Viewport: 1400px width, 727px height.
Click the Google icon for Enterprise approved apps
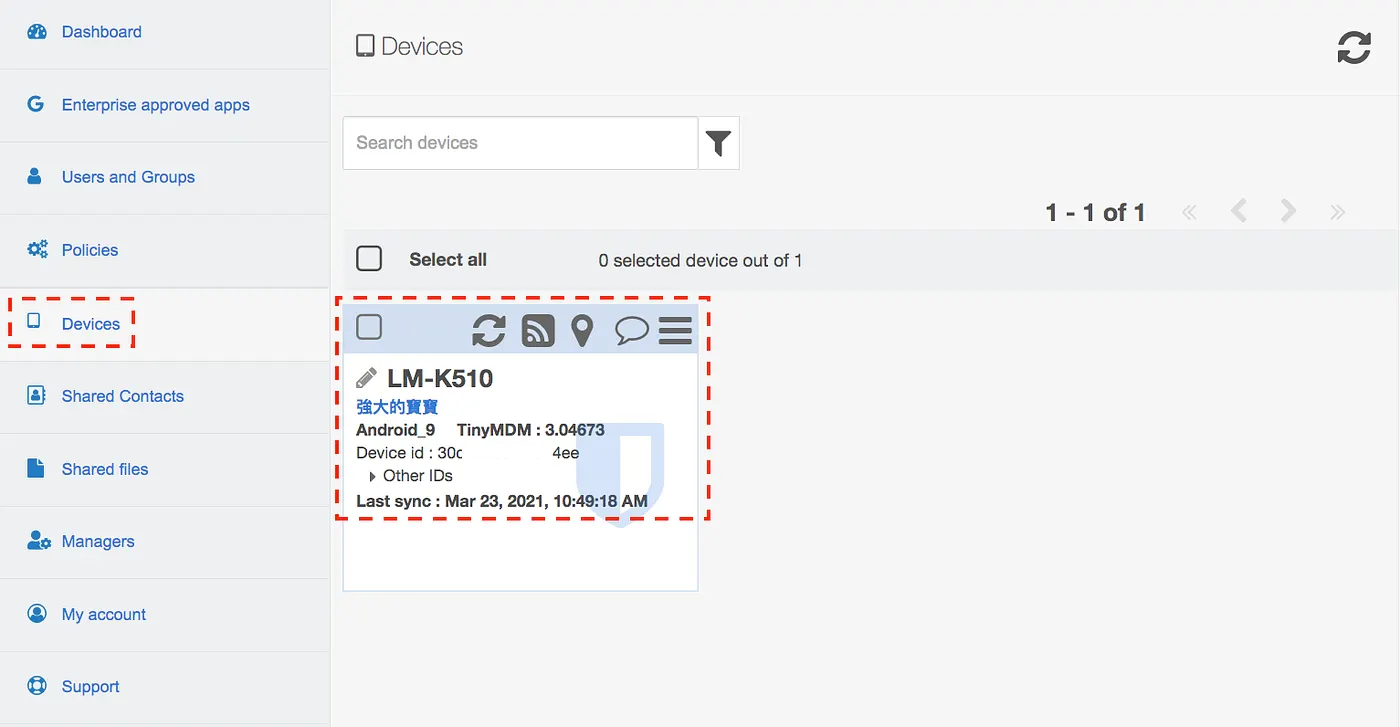tap(36, 104)
